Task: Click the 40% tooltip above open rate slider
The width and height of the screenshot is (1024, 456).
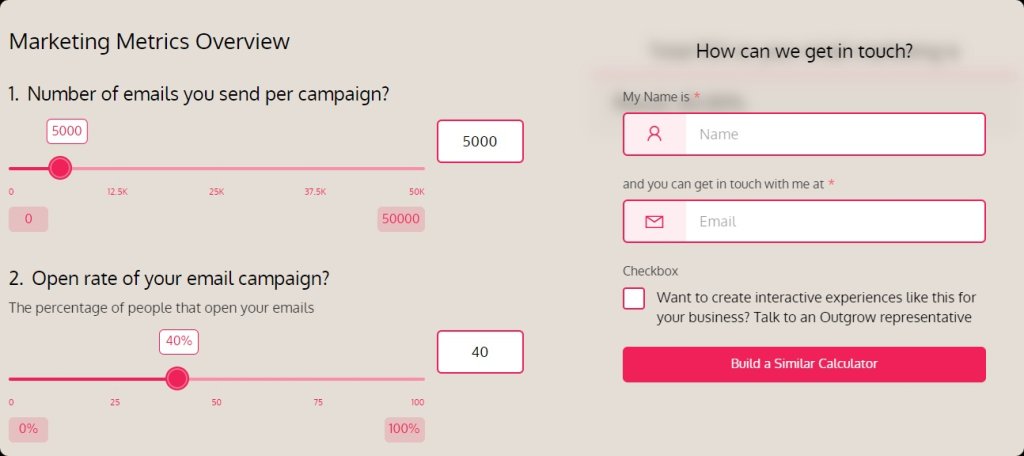Action: (179, 342)
